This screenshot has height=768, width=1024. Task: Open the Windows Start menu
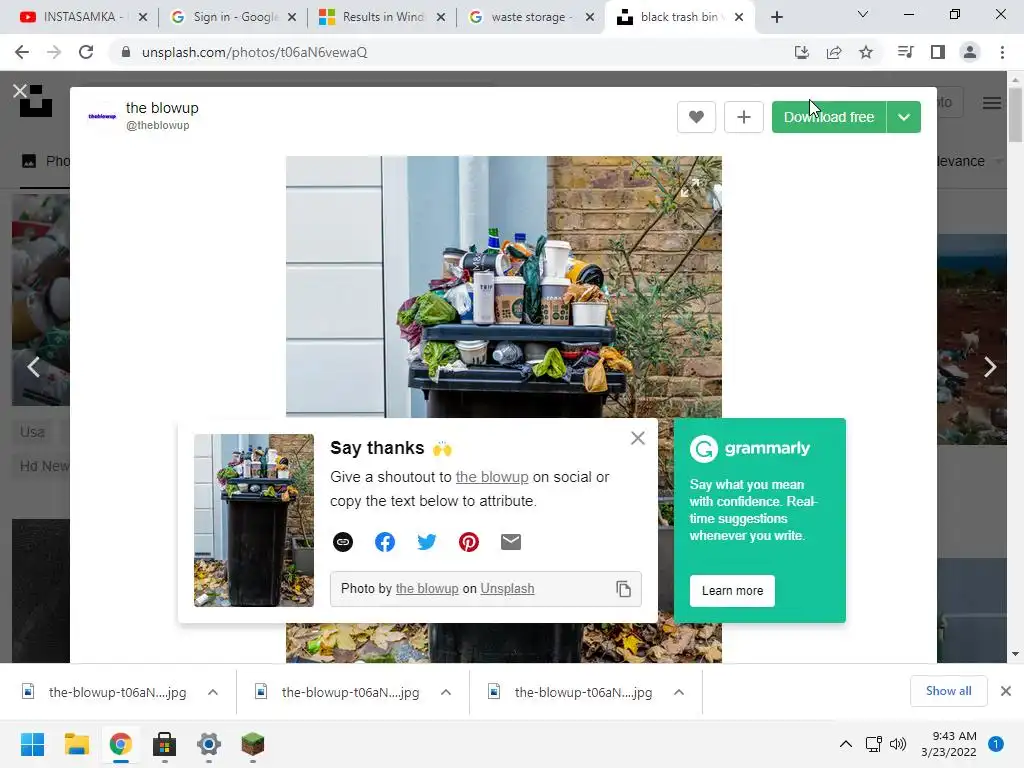coord(33,744)
